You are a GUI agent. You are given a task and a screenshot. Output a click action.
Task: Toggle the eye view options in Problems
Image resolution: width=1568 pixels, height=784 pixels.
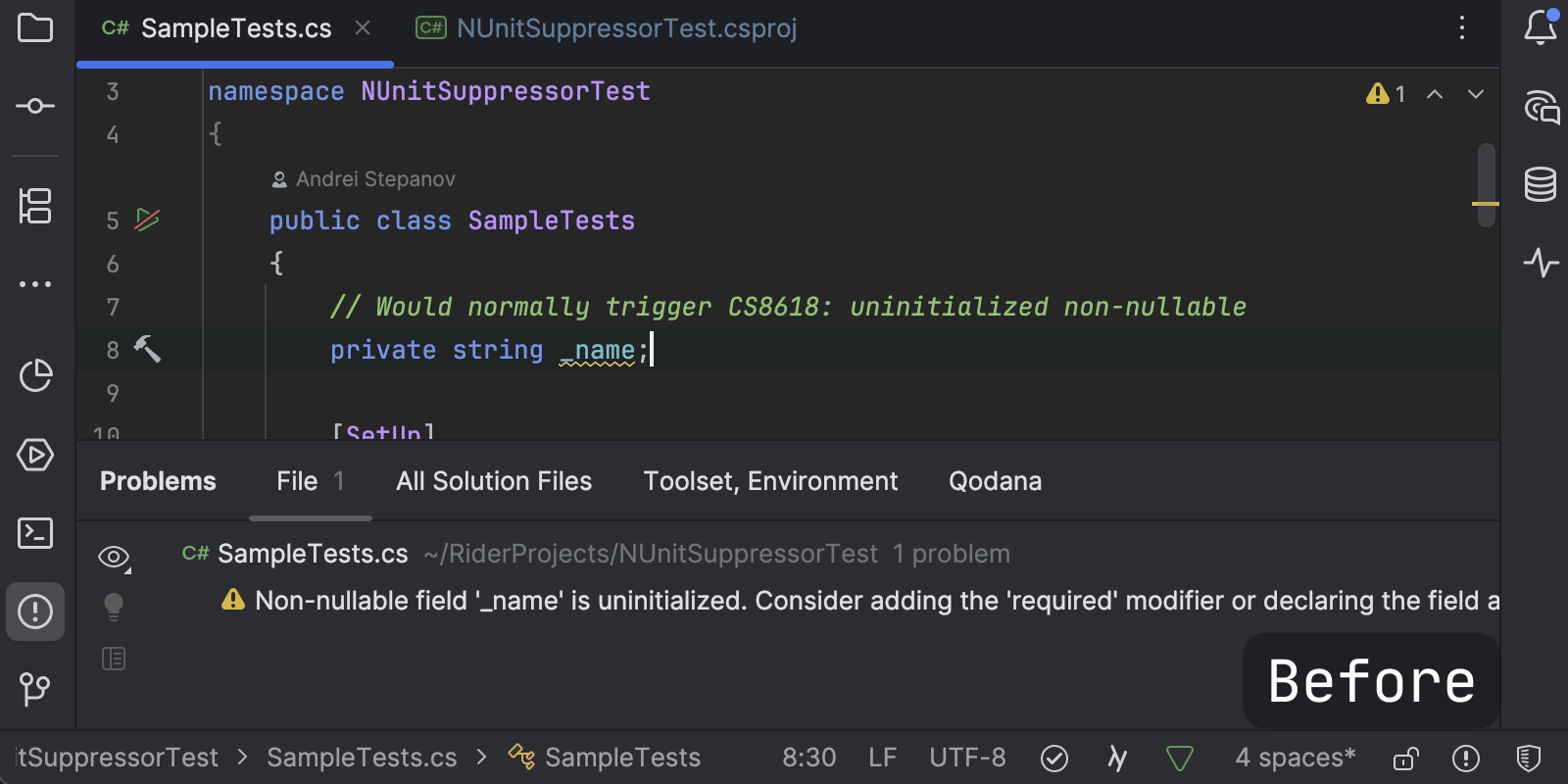(114, 558)
